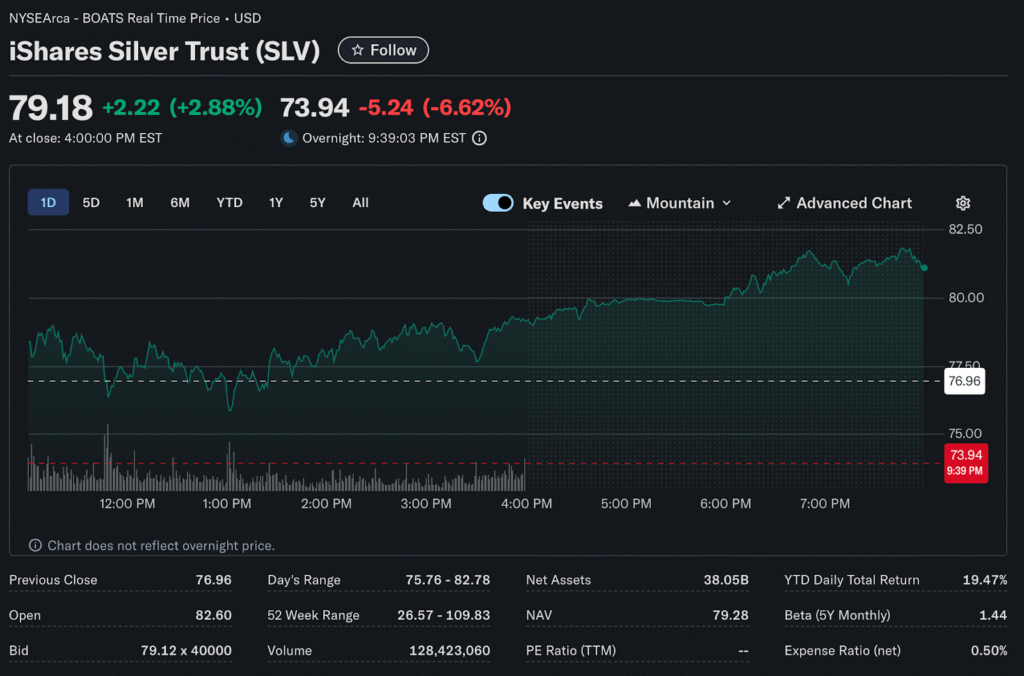Switch chart to YTD range
The image size is (1024, 676).
pos(229,203)
